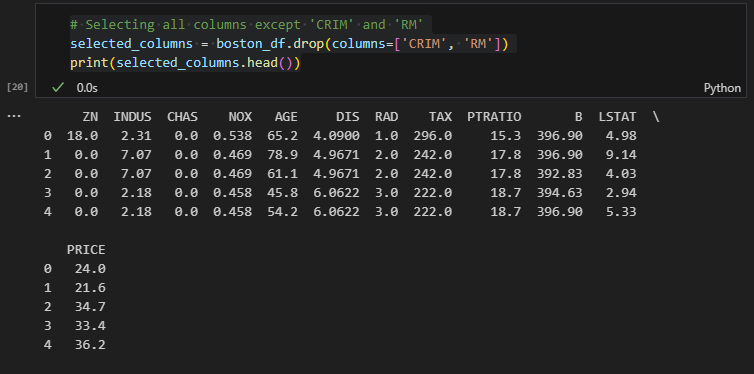Image resolution: width=754 pixels, height=374 pixels.
Task: Click the LSTAT value 9.14
Action: [621, 155]
